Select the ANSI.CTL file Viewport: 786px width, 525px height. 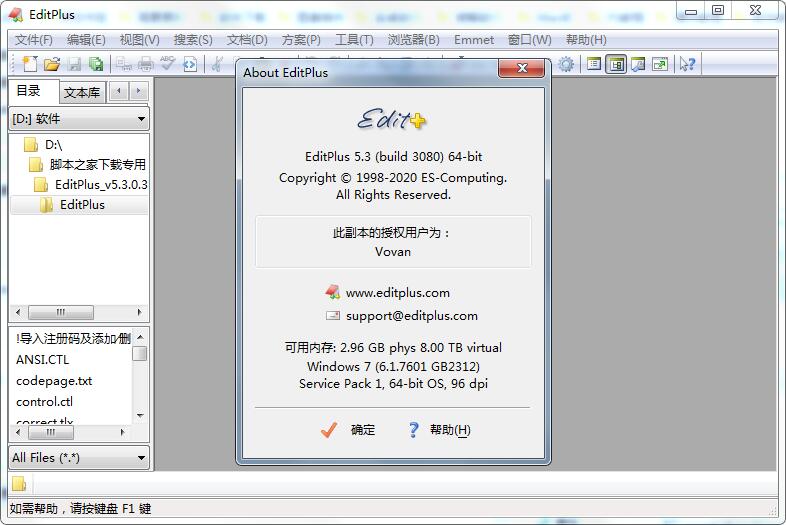click(42, 360)
